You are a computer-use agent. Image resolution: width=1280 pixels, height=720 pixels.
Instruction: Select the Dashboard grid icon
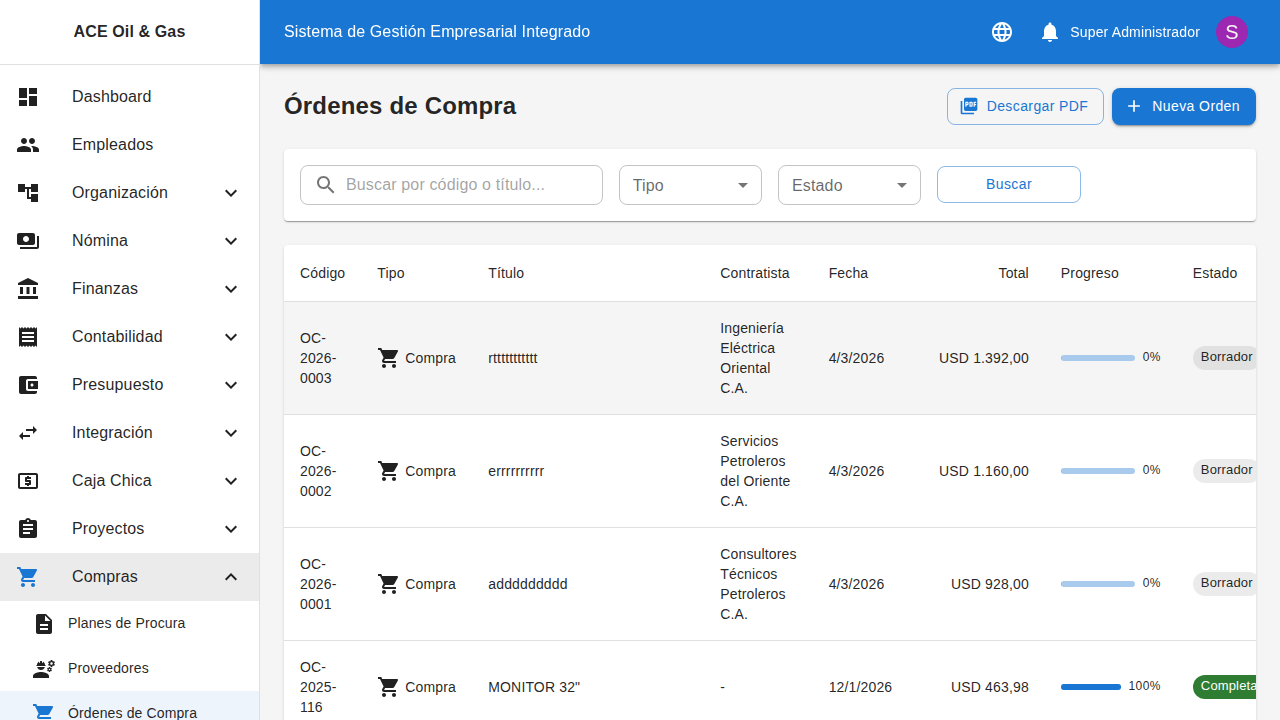28,96
